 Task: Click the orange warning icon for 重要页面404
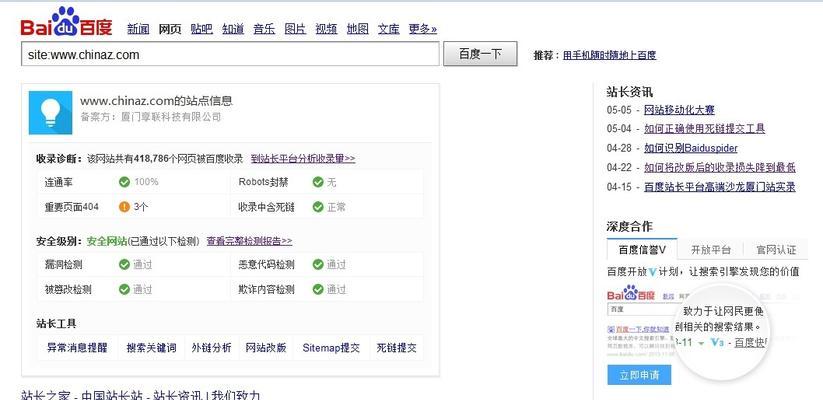tap(124, 207)
